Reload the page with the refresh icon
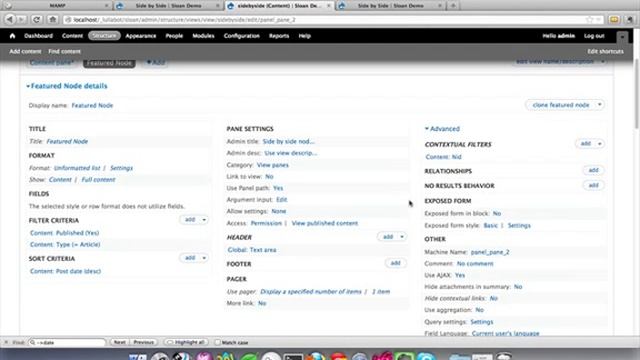The width and height of the screenshot is (640, 360). point(37,19)
